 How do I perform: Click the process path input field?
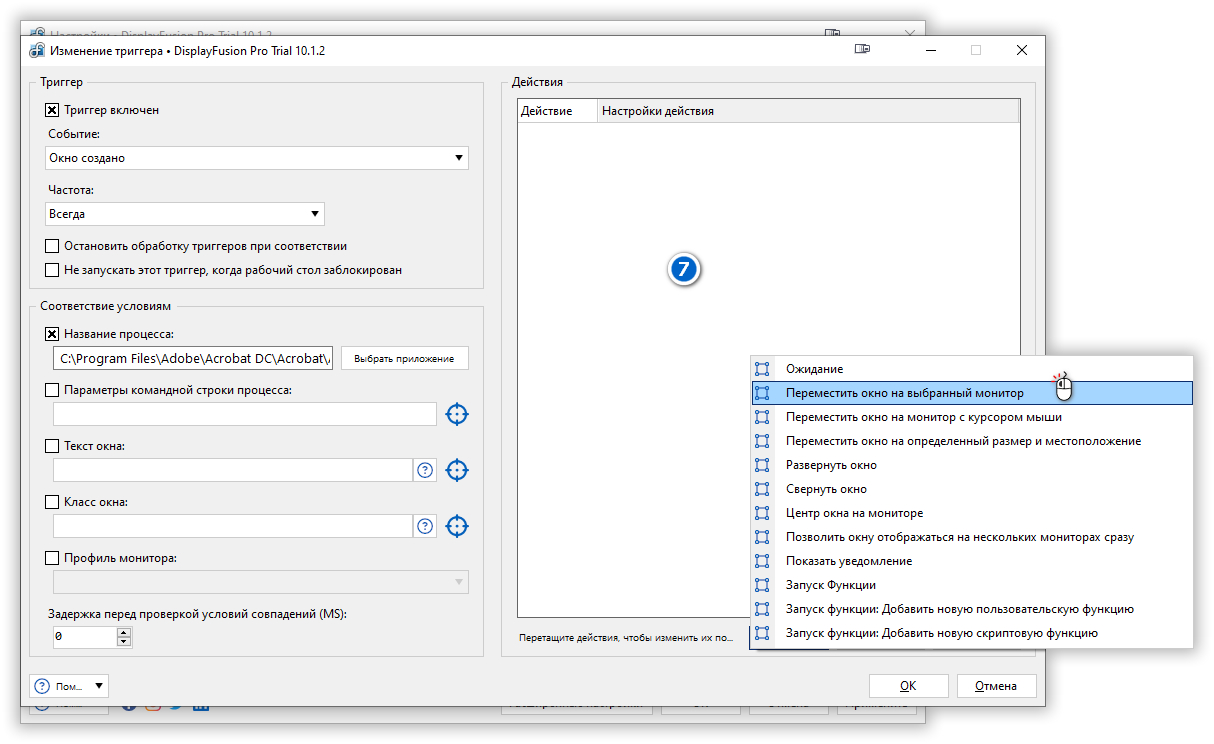pyautogui.click(x=194, y=358)
